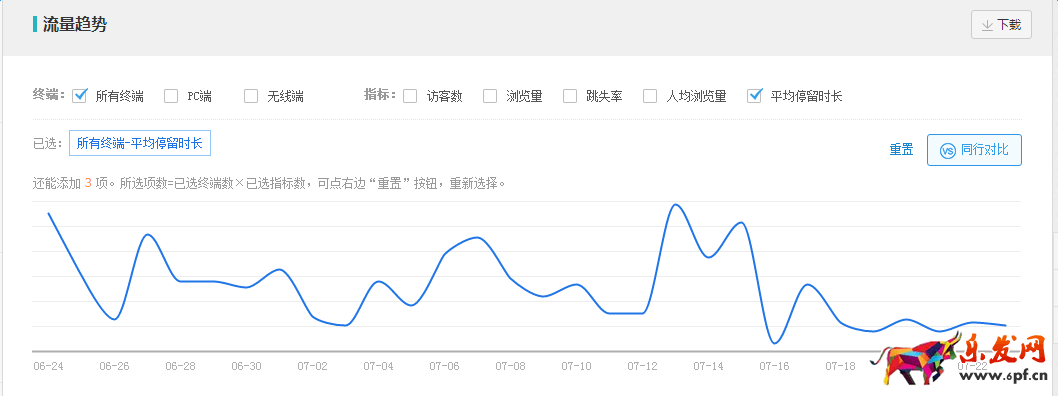
Task: Check the 无线端 checkbox
Action: [251, 96]
